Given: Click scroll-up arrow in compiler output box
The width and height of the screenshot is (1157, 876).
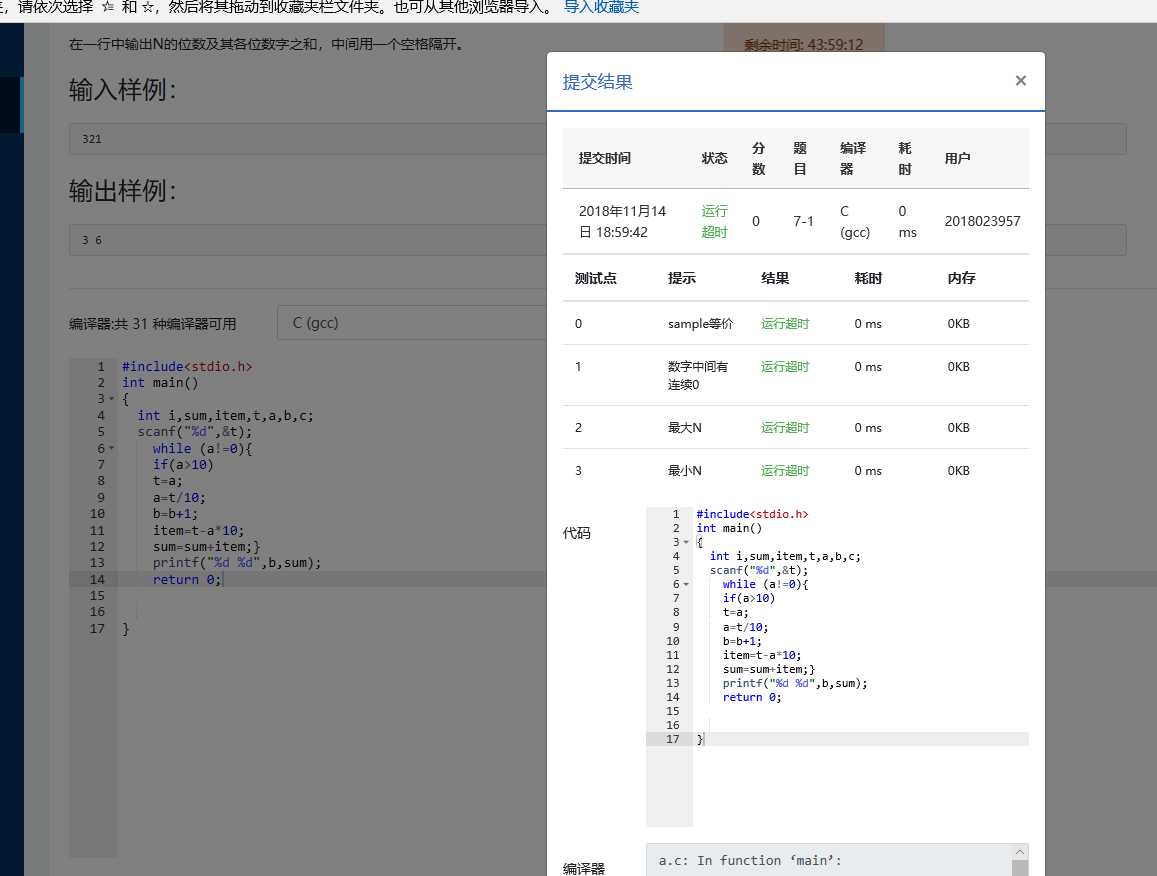Looking at the screenshot, I should (1020, 852).
